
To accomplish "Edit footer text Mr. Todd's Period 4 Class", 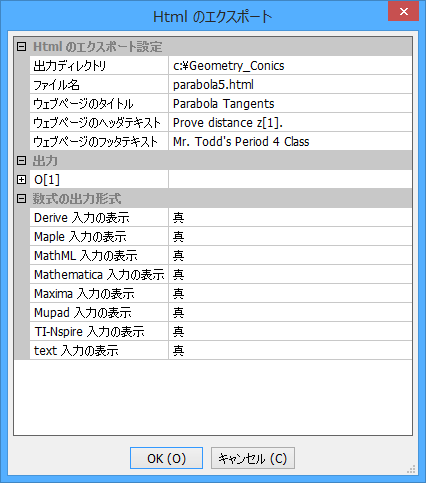I will [290, 142].
